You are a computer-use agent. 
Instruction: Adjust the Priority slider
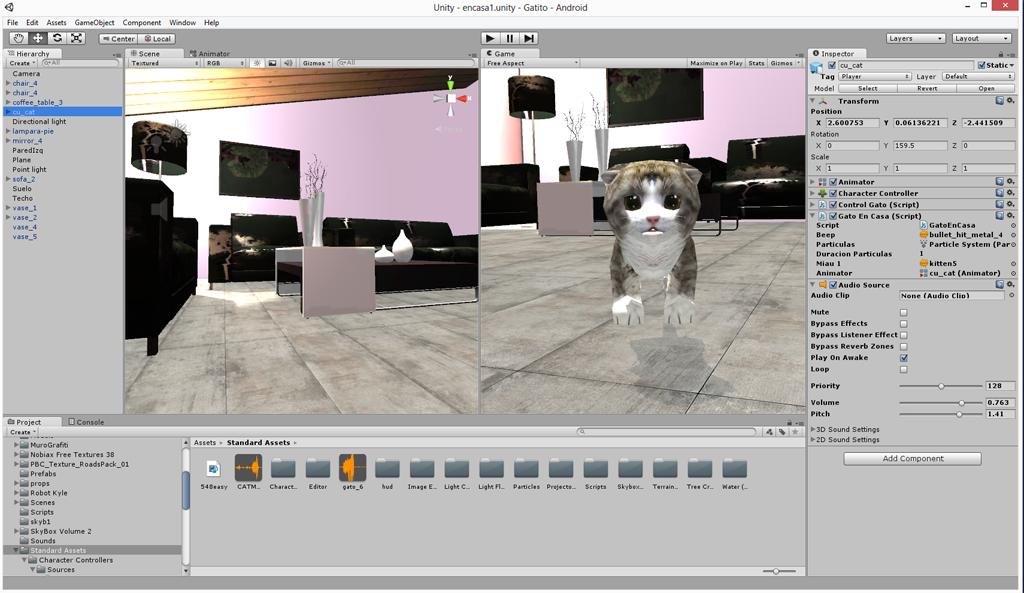941,386
